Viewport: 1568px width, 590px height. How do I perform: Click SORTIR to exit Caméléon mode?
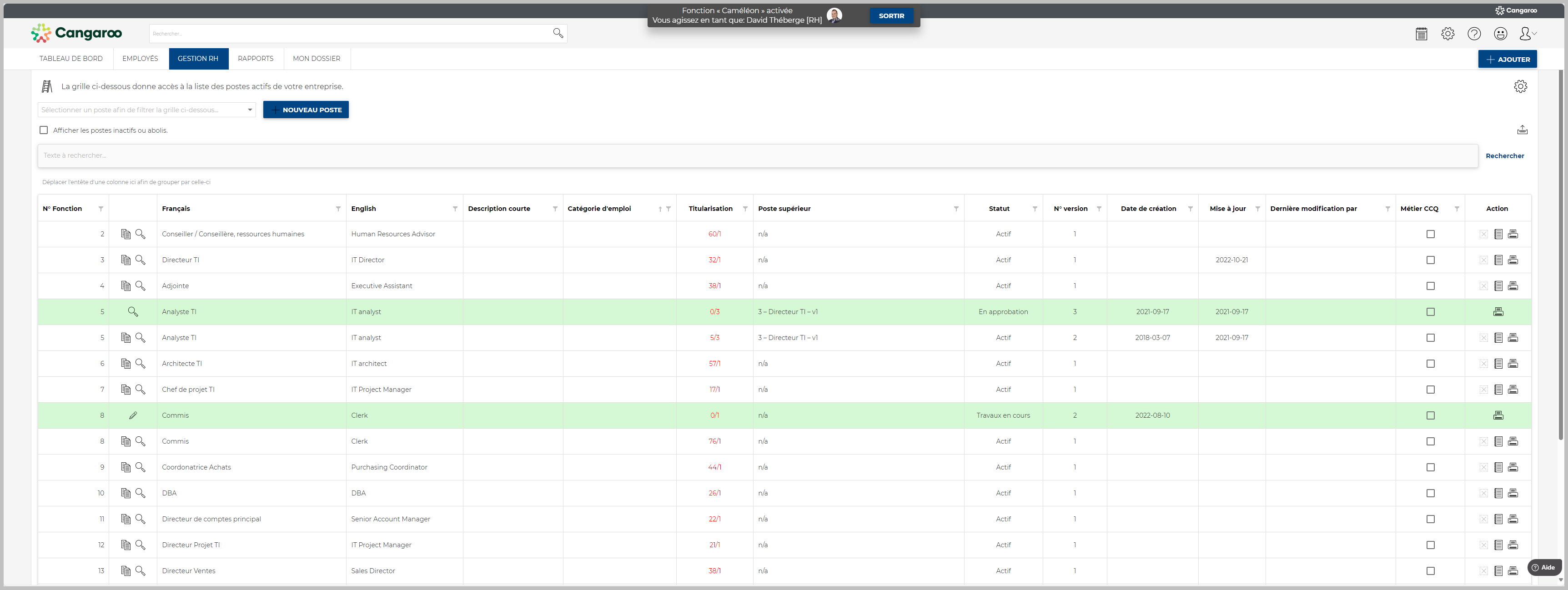pos(890,16)
